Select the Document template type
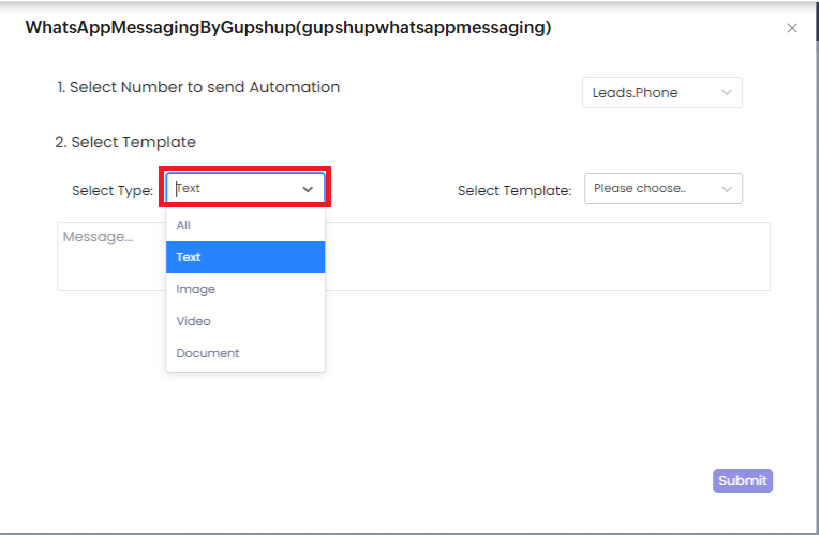 click(245, 353)
